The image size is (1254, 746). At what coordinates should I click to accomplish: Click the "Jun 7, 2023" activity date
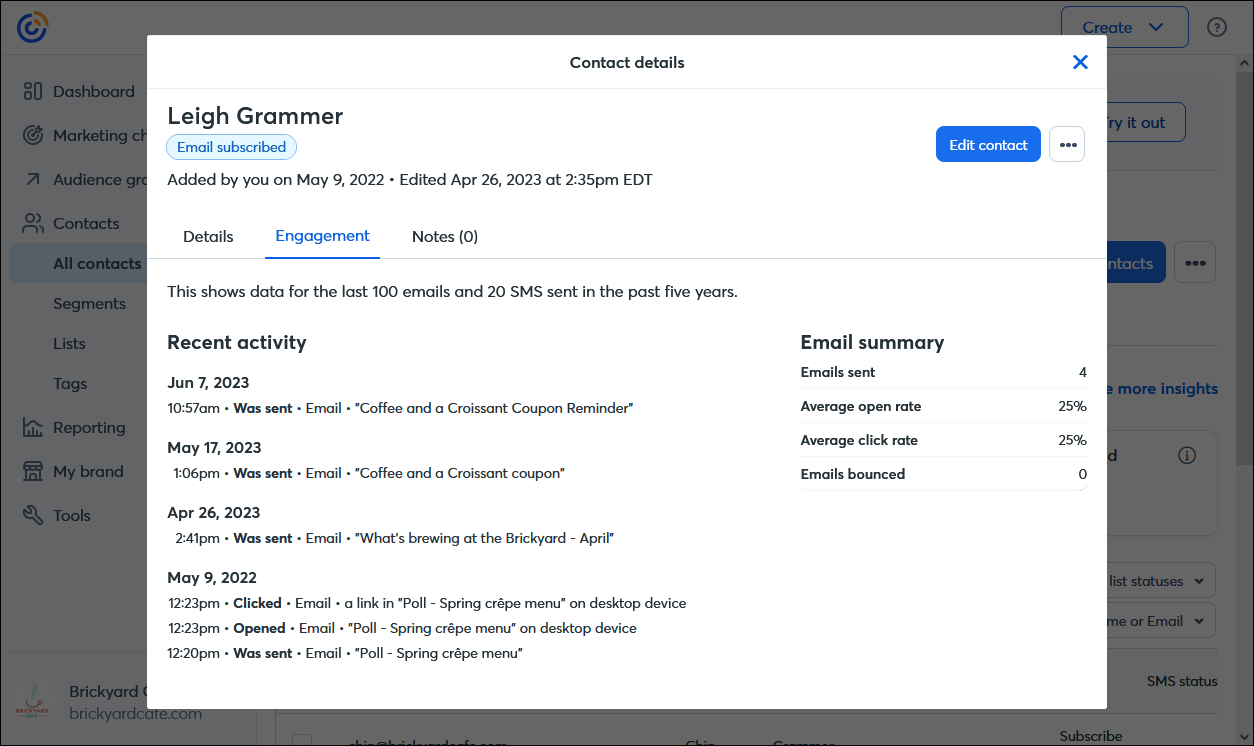point(208,382)
